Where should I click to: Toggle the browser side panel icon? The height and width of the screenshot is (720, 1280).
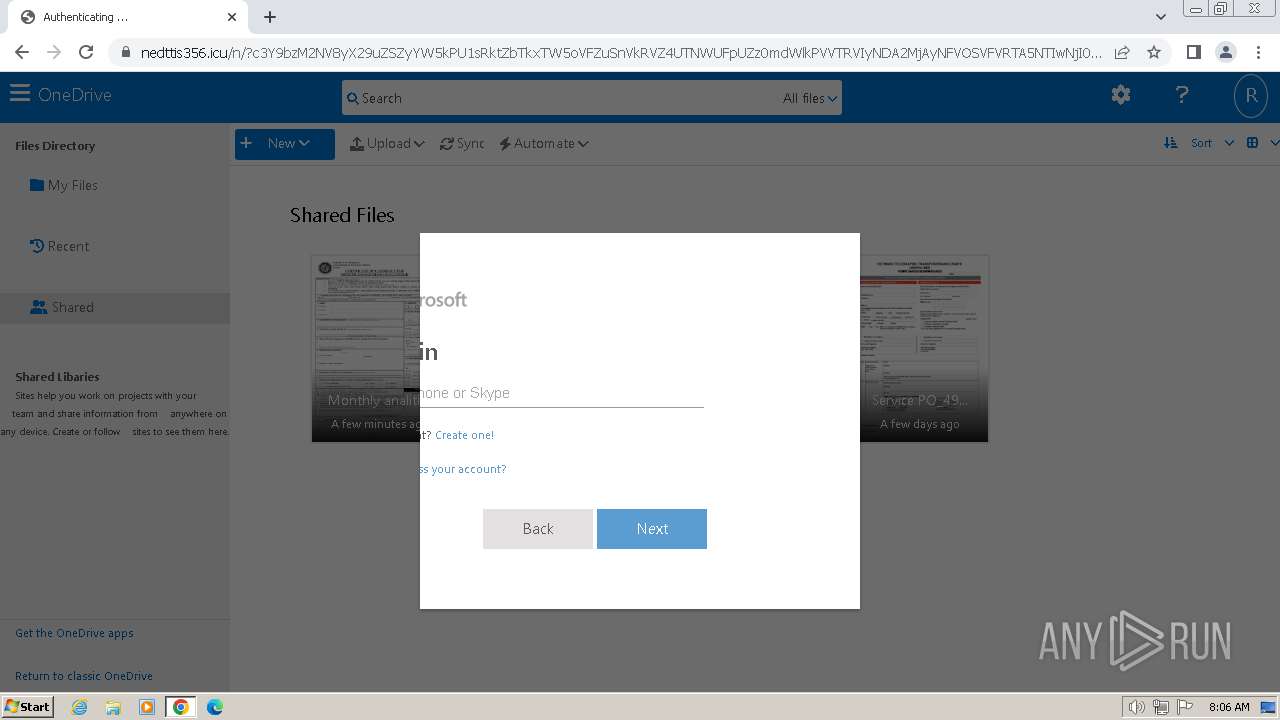pyautogui.click(x=1194, y=52)
